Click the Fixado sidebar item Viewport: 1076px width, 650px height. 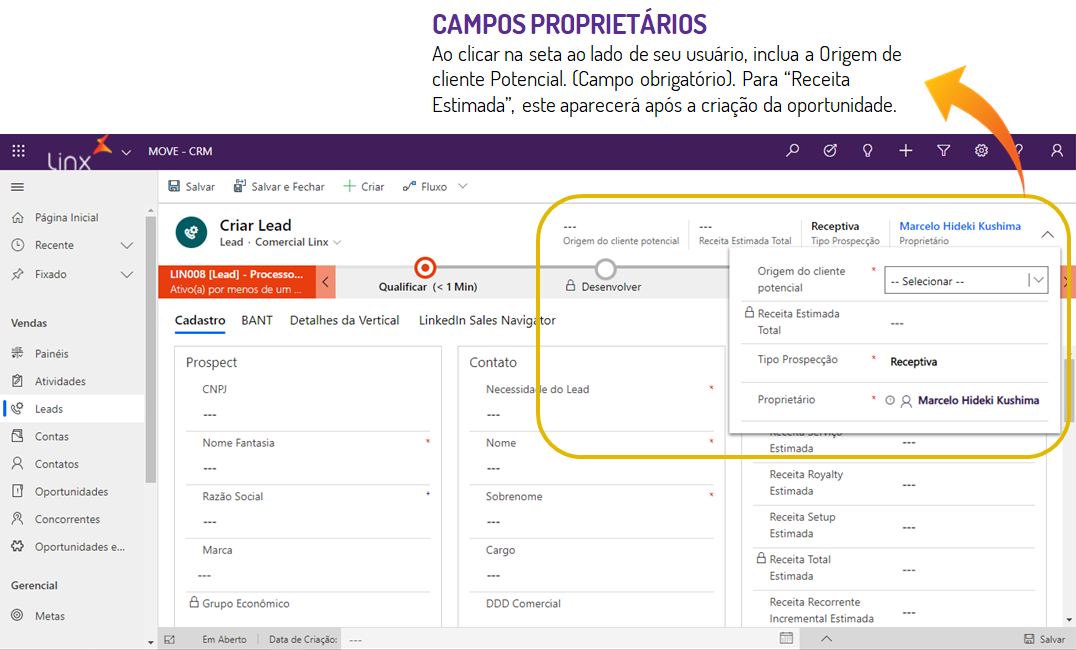tap(51, 274)
